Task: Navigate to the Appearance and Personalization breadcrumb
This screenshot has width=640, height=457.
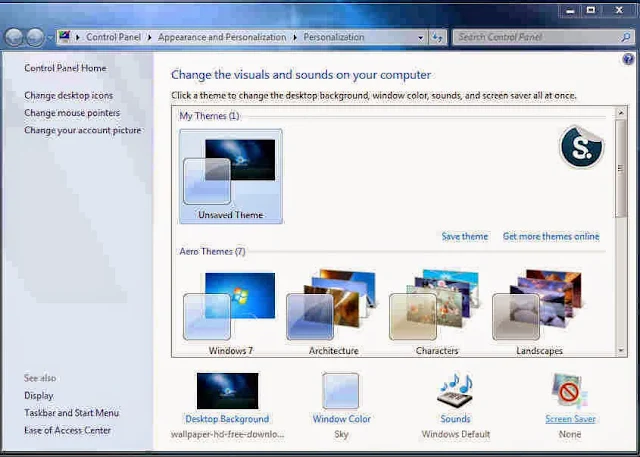Action: coord(222,37)
